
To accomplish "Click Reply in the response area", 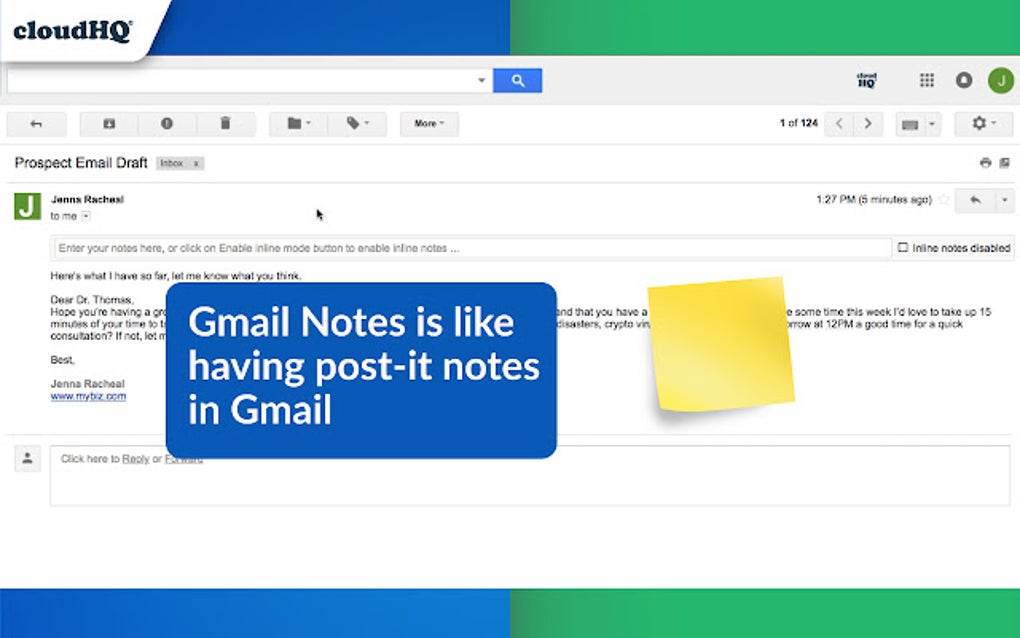I will 134,459.
